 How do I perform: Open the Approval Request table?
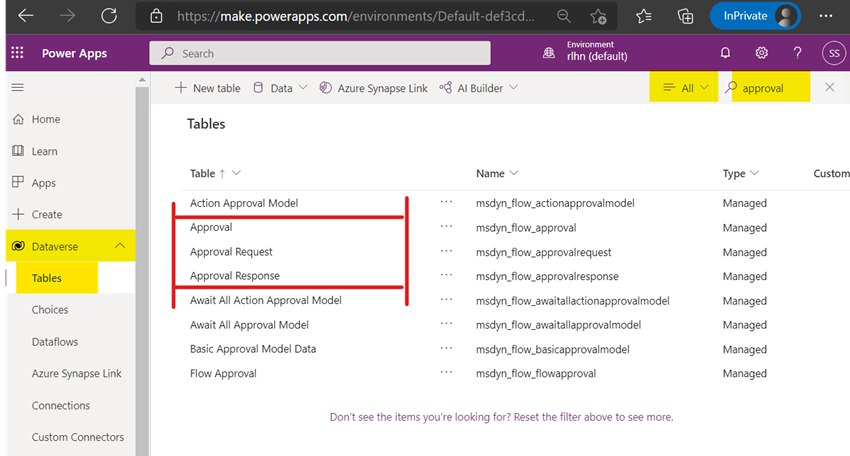coord(231,252)
